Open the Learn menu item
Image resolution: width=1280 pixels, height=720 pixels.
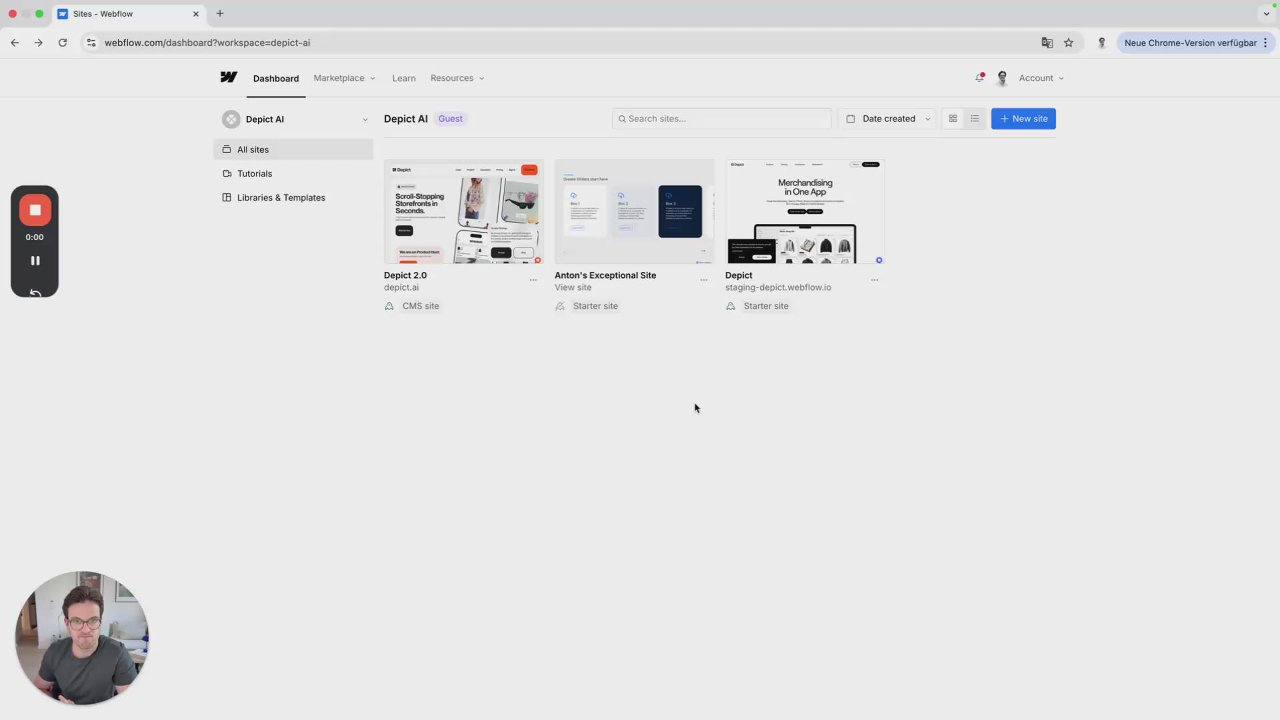[404, 78]
